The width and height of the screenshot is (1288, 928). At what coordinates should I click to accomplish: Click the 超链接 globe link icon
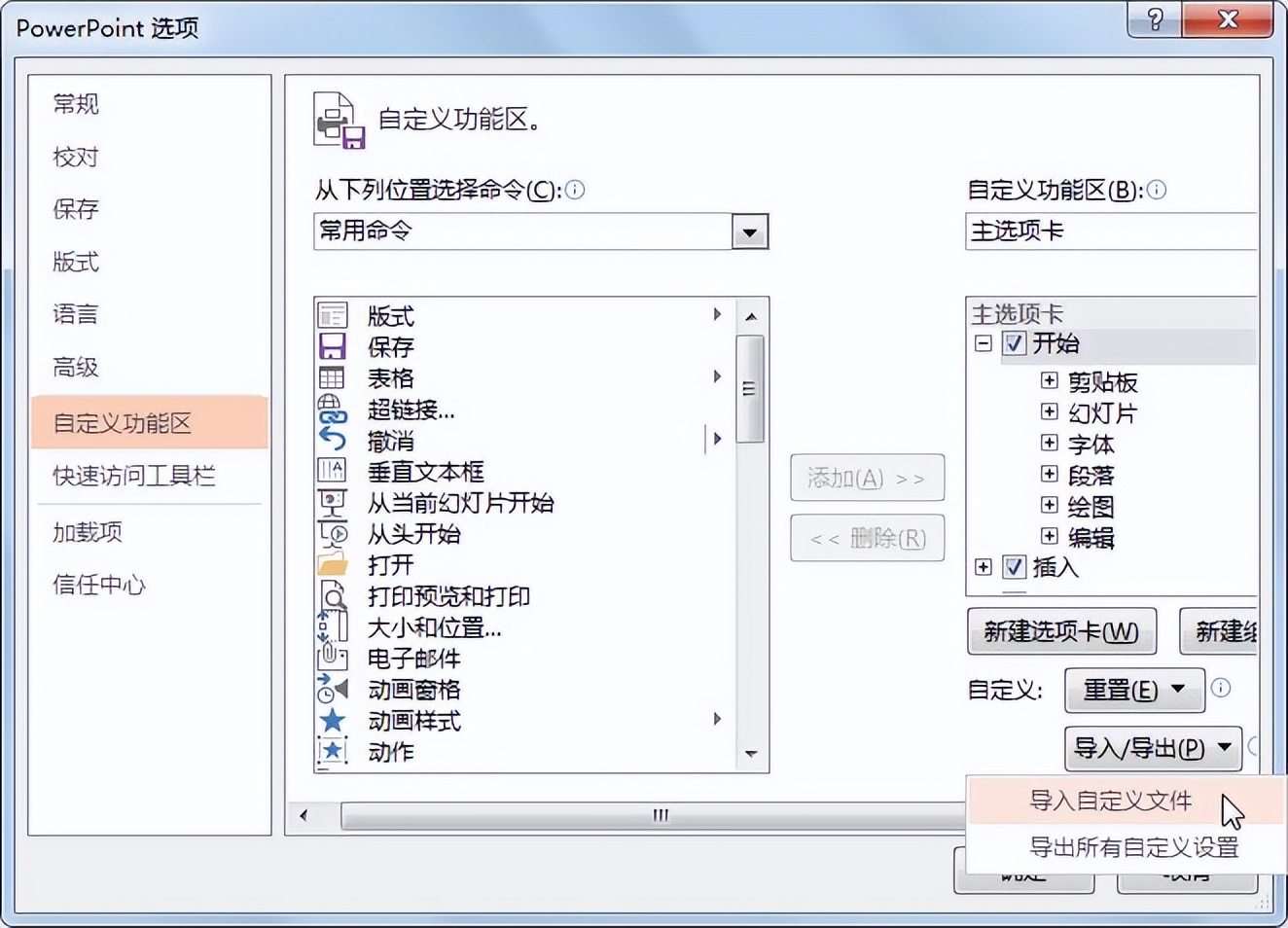coord(333,410)
